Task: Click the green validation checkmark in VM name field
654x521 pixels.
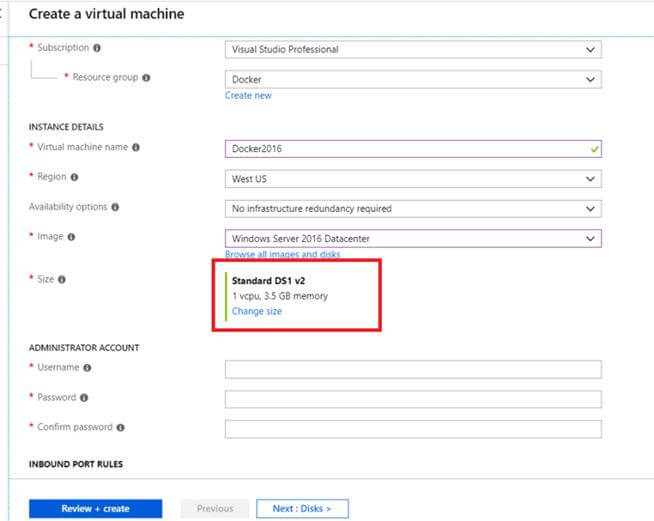Action: click(594, 149)
